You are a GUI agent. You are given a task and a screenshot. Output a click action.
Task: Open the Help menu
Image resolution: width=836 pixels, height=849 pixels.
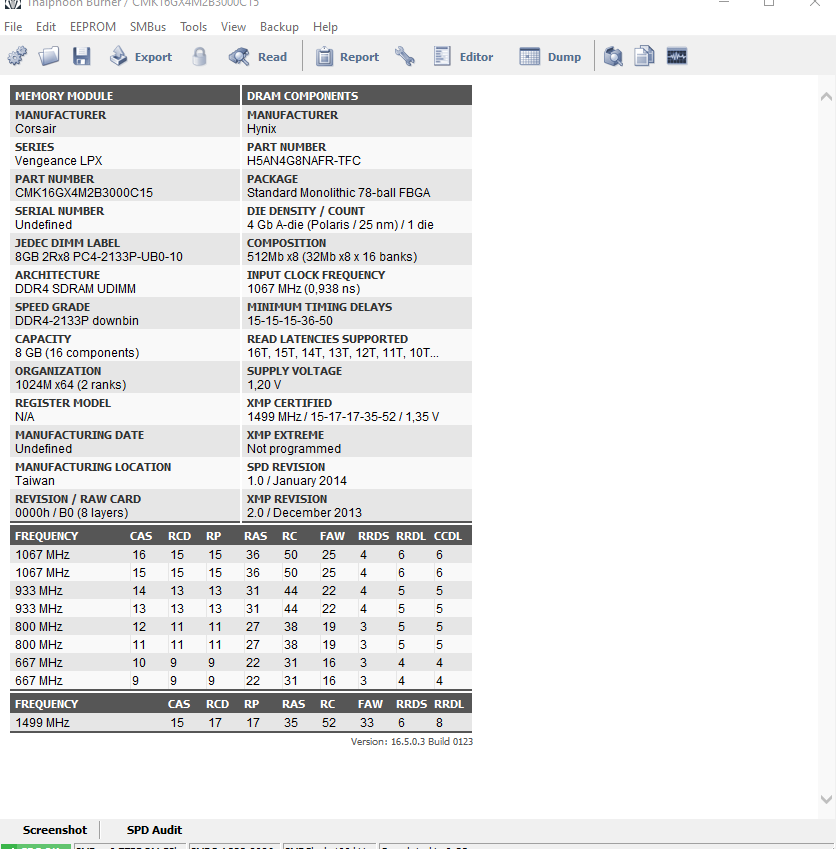click(325, 27)
